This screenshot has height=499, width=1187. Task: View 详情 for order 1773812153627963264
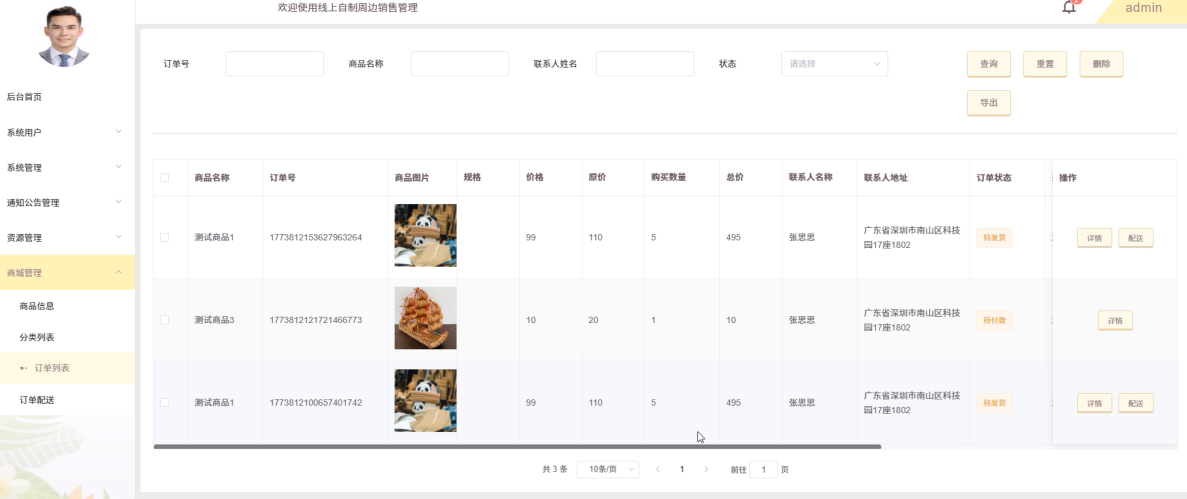(x=1095, y=238)
